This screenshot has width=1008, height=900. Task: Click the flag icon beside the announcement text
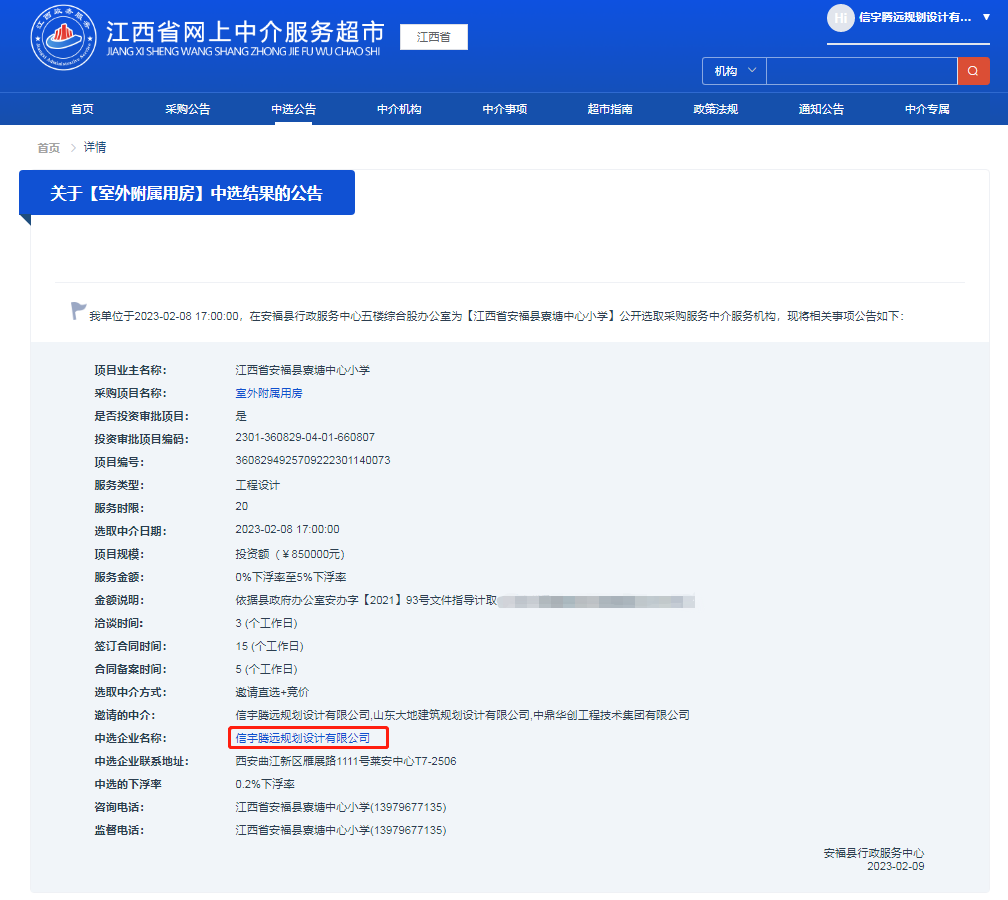pyautogui.click(x=77, y=309)
